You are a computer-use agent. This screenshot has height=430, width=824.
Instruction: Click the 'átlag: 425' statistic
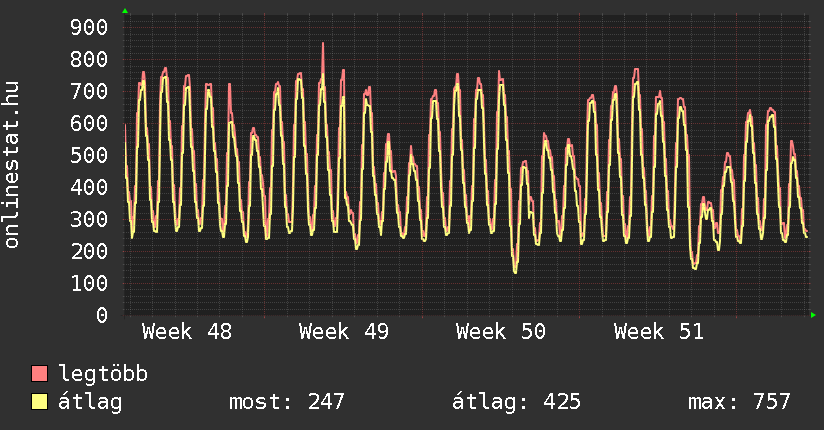[x=516, y=402]
